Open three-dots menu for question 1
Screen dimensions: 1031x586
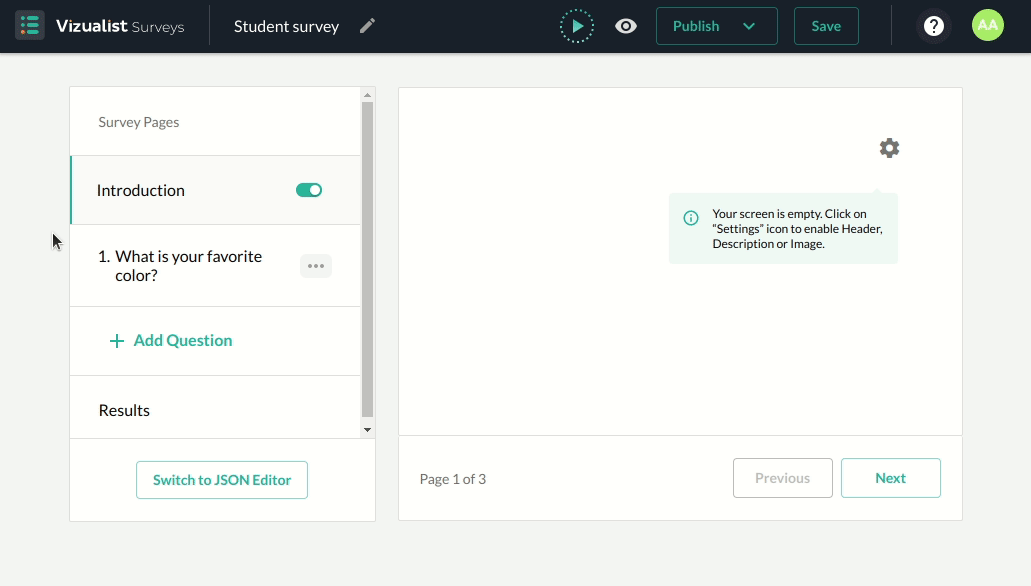click(316, 266)
